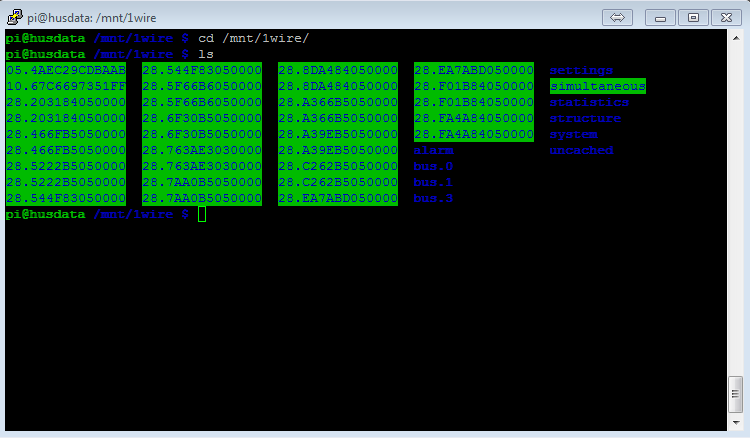Close the PuTTY terminal window
The width and height of the screenshot is (750, 438).
(x=724, y=17)
